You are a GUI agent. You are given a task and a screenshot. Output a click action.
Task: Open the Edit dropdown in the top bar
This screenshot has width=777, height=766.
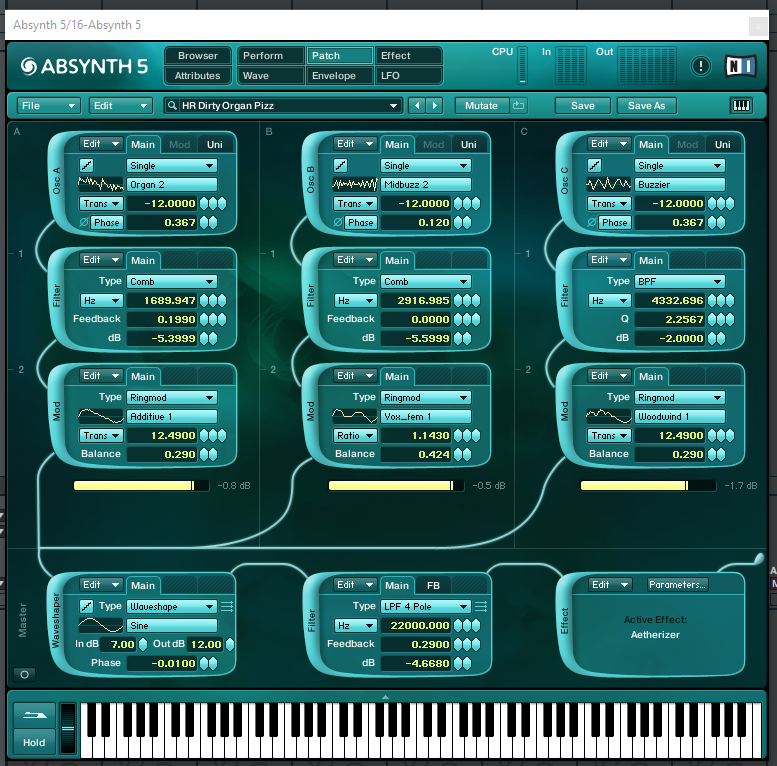click(120, 106)
